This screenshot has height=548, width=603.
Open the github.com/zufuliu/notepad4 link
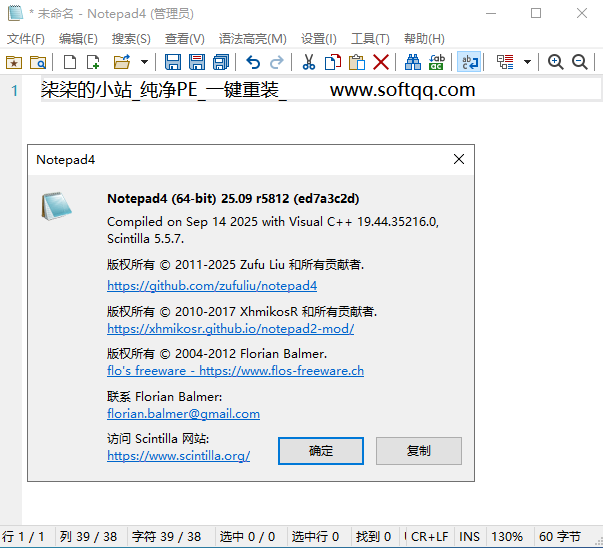pyautogui.click(x=212, y=286)
